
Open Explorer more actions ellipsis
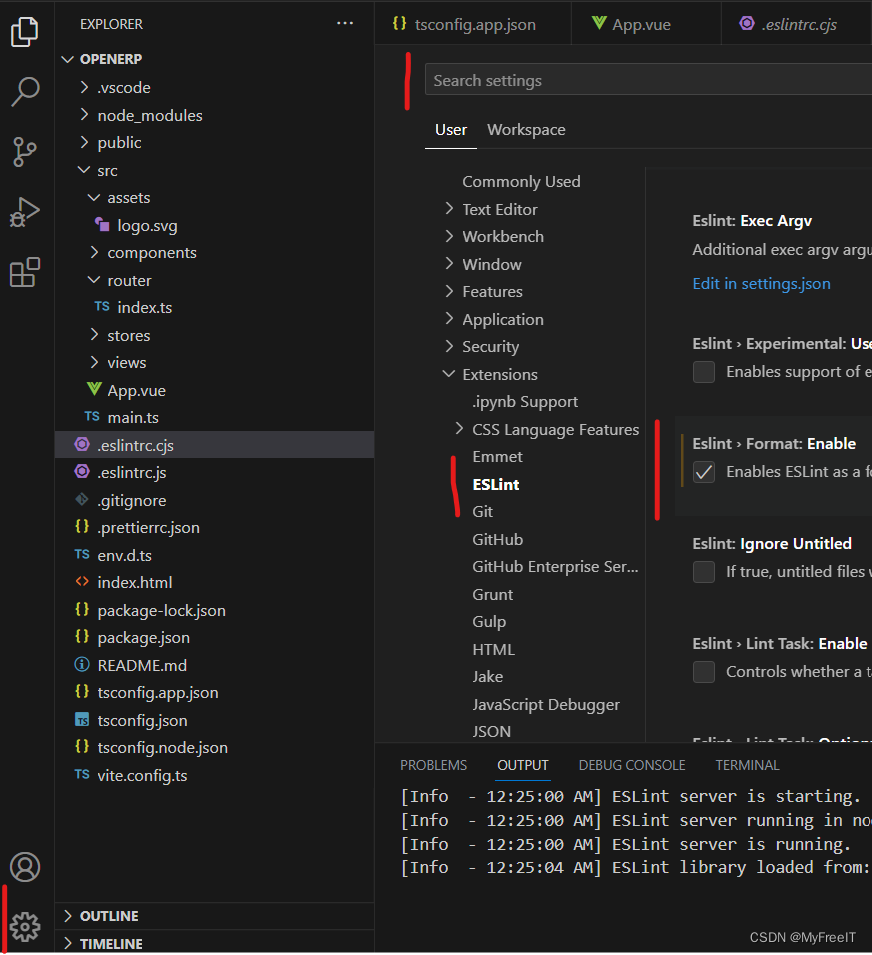point(345,23)
